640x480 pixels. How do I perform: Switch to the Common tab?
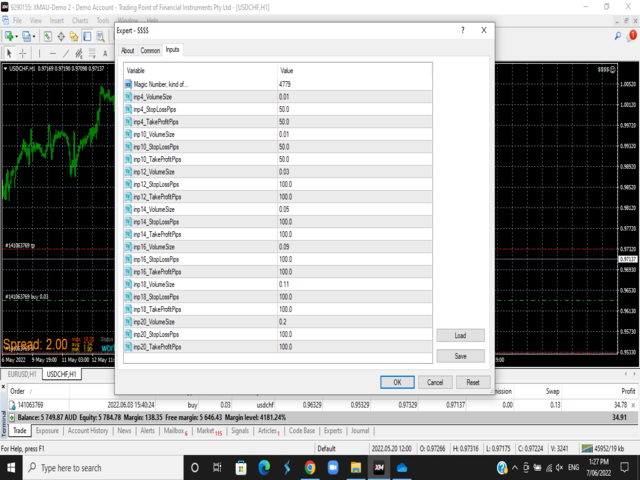pos(150,50)
